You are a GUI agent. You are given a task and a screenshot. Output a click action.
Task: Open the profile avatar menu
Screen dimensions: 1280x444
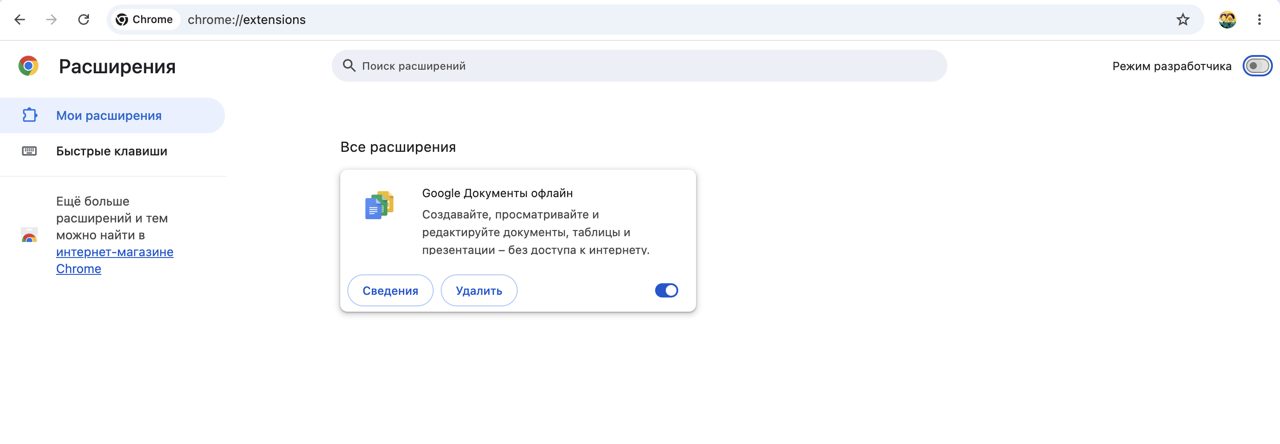1227,19
